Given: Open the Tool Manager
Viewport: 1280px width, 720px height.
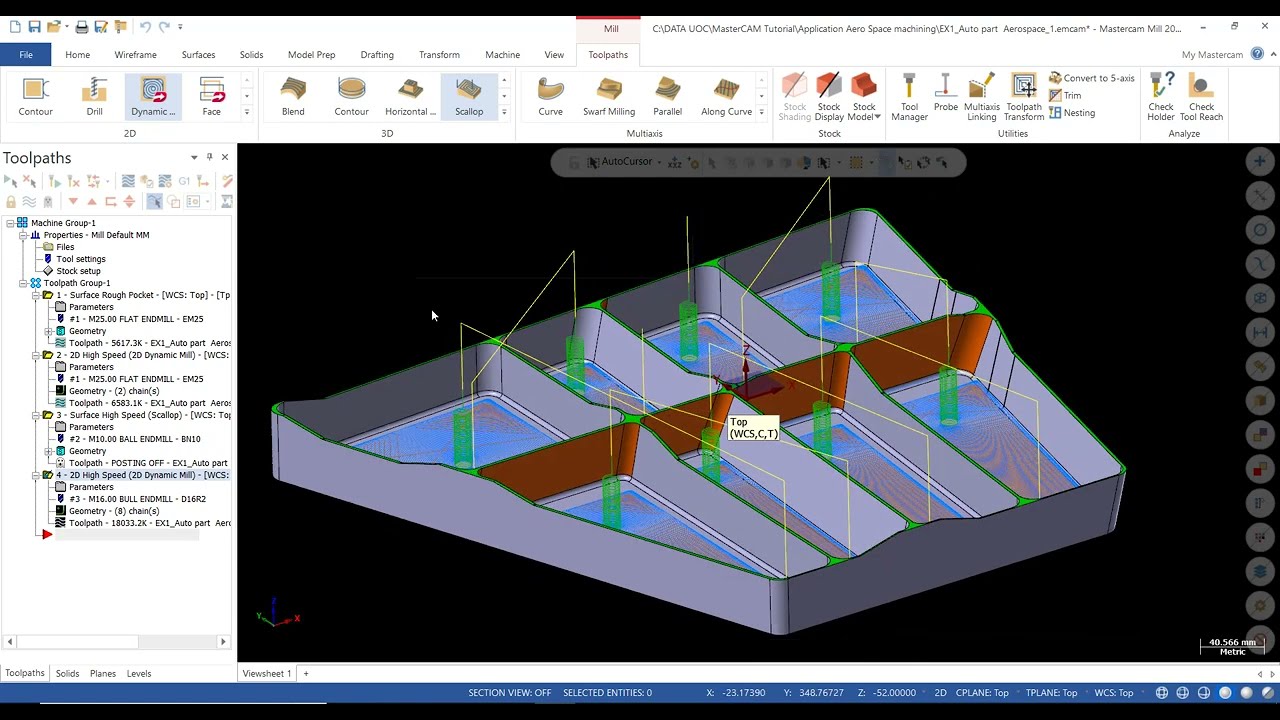Looking at the screenshot, I should point(909,97).
